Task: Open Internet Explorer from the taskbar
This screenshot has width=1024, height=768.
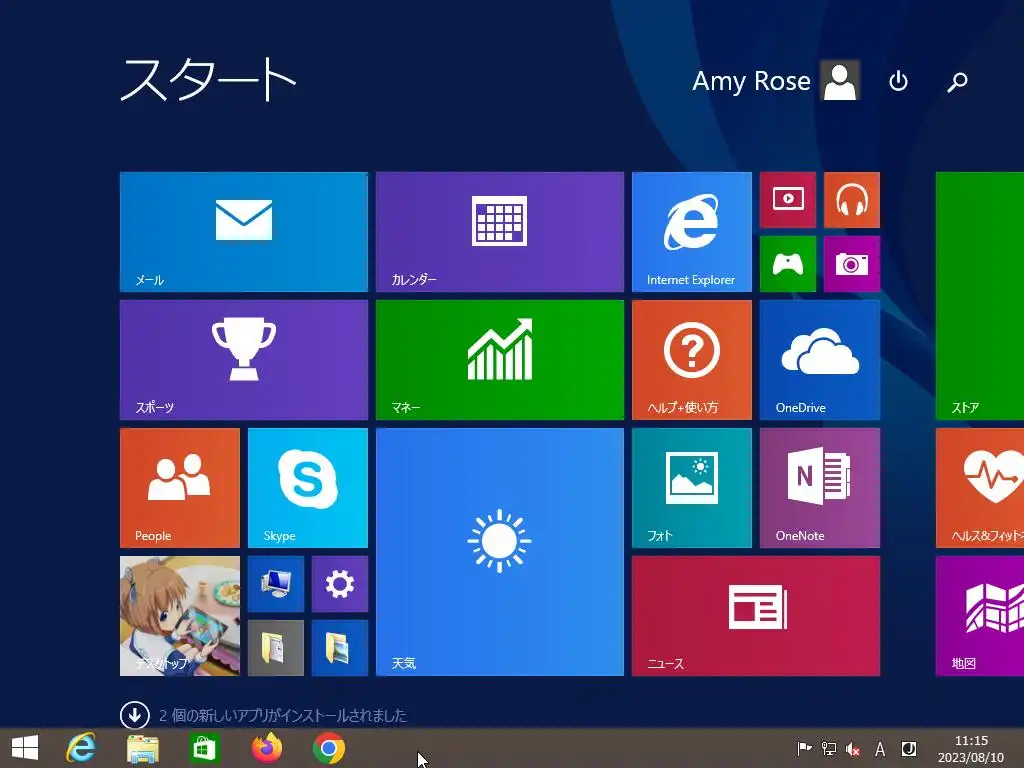Action: pyautogui.click(x=80, y=748)
